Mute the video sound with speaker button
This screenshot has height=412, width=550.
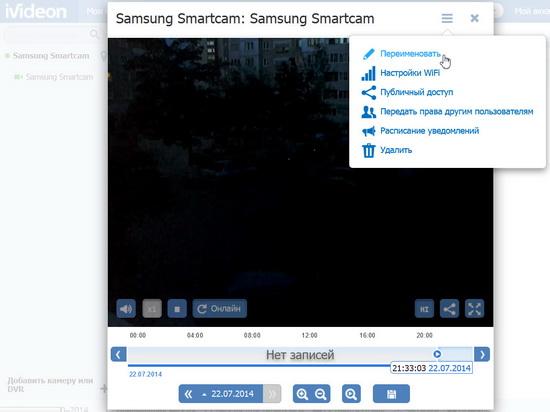[126, 309]
